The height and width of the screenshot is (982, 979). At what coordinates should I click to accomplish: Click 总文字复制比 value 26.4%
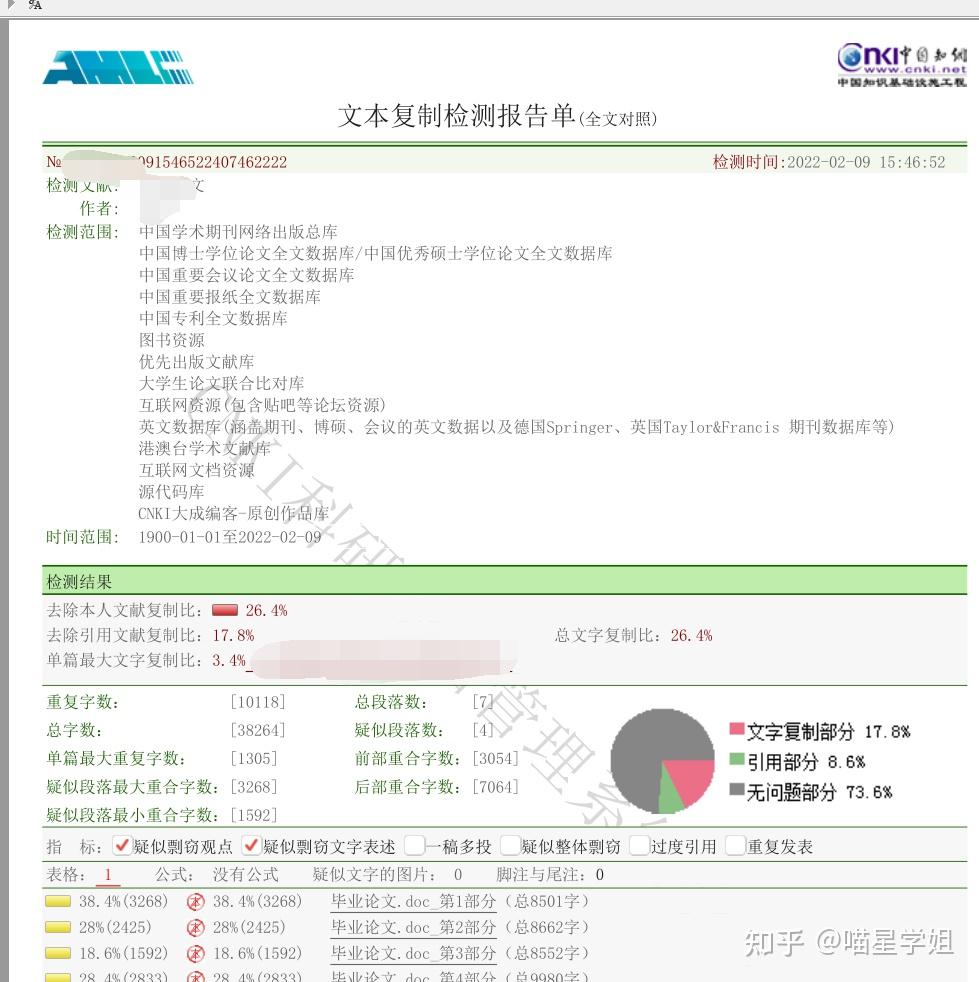point(692,636)
